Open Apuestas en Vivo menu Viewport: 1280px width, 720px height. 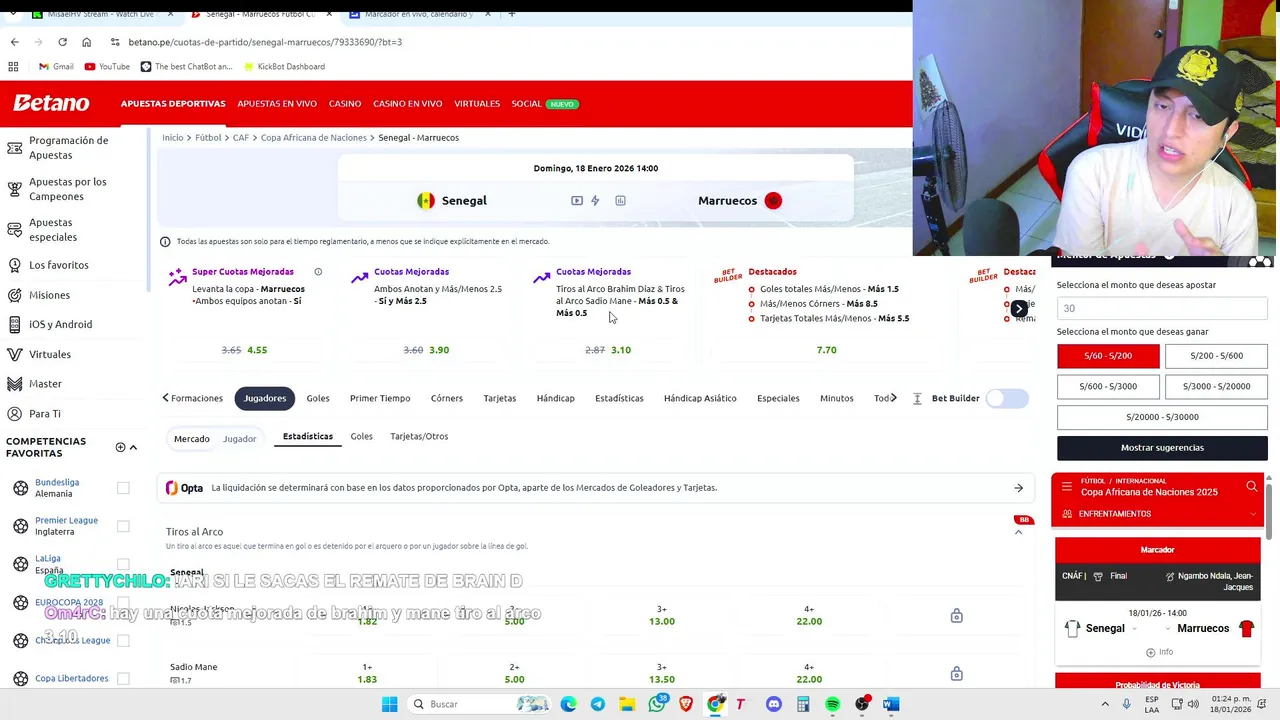pyautogui.click(x=277, y=104)
